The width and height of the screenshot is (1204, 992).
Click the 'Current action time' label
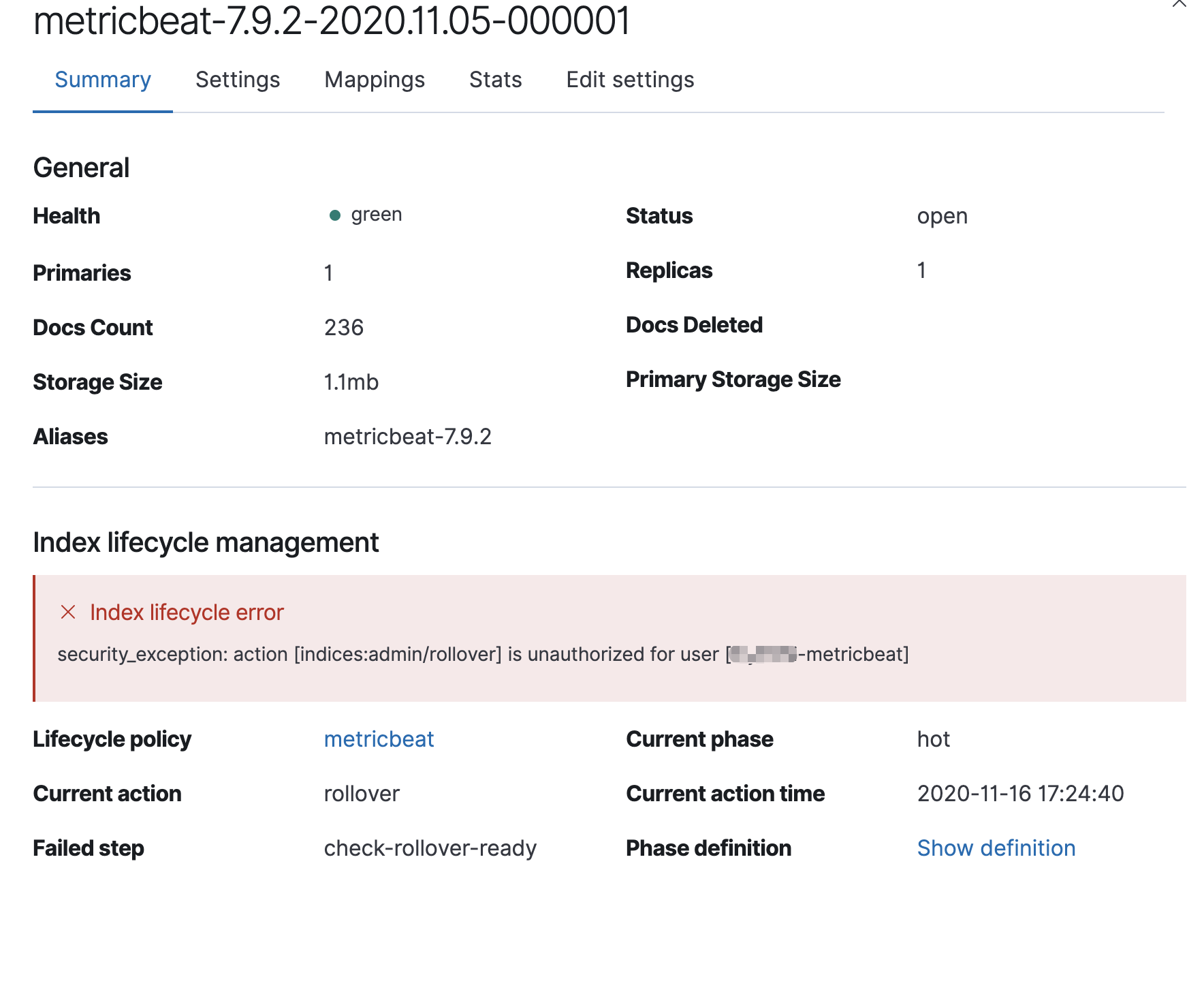725,794
